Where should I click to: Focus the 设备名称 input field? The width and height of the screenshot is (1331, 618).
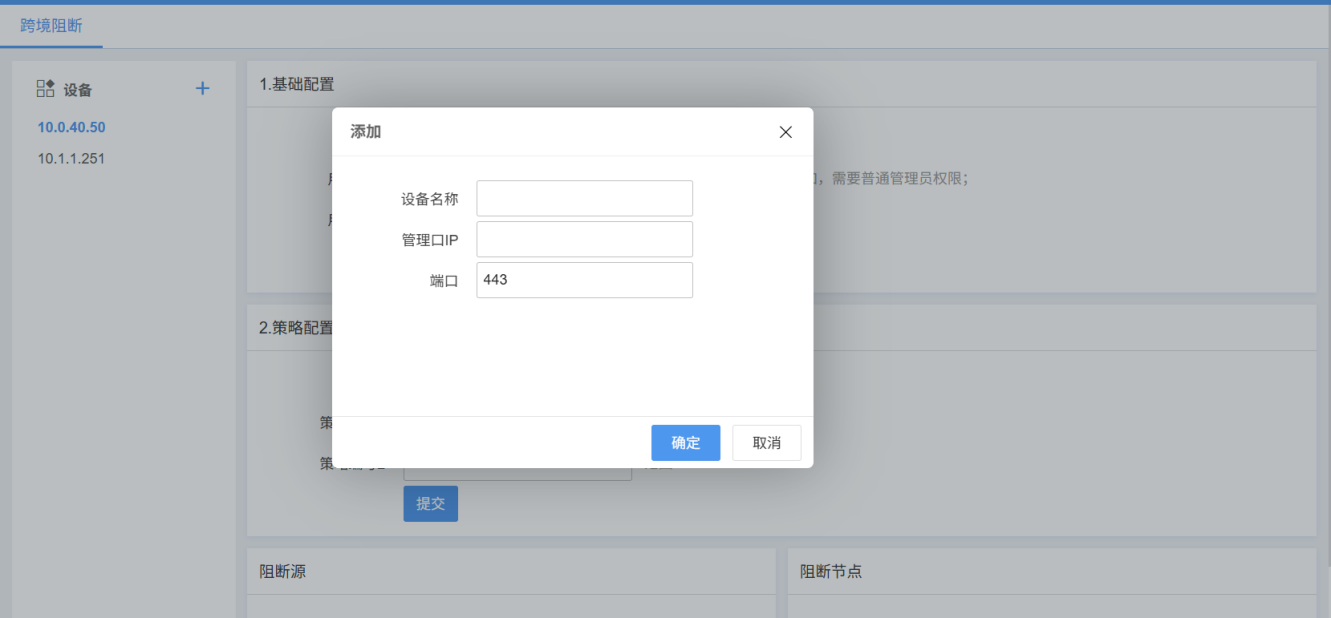pos(584,198)
